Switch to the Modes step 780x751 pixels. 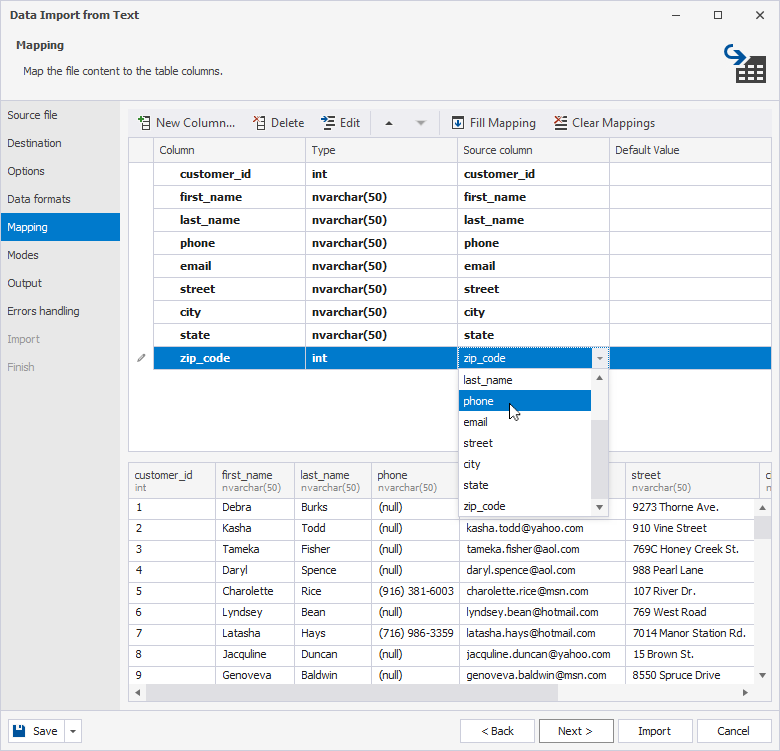[60, 255]
